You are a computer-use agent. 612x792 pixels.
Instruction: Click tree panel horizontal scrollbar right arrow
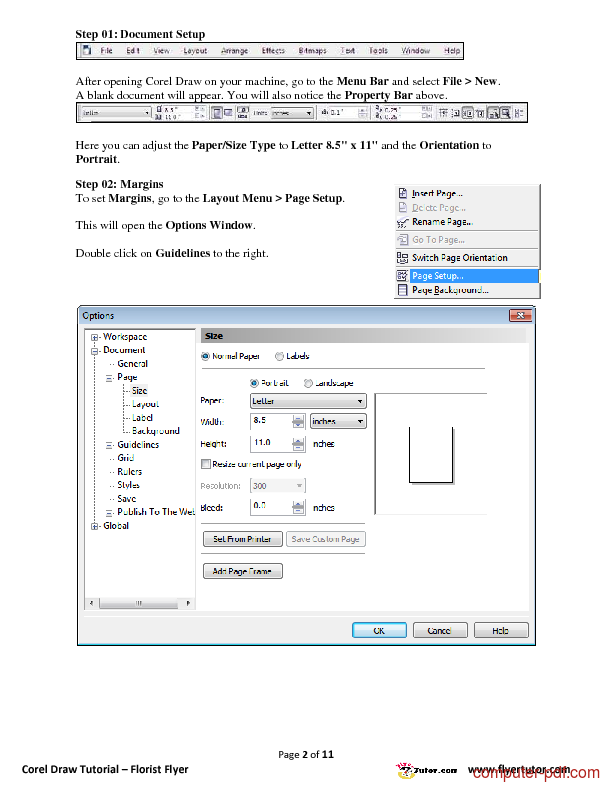tap(188, 603)
